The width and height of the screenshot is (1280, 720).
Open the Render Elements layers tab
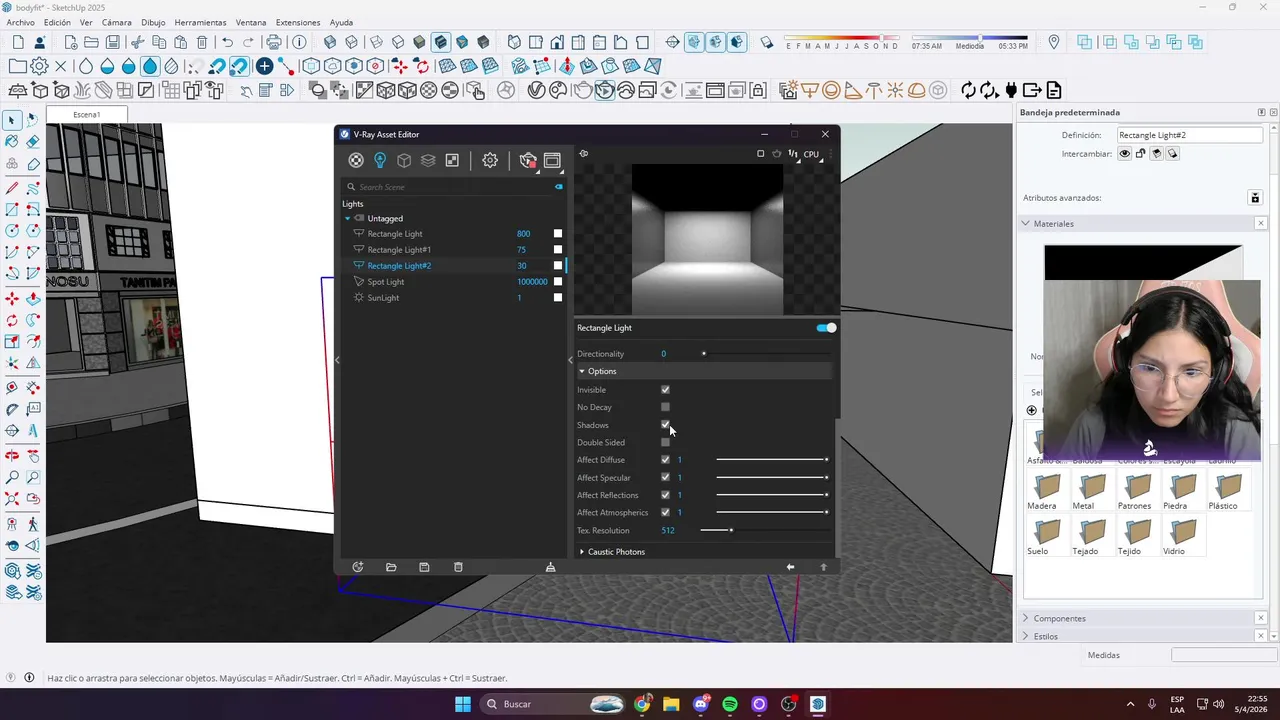point(428,160)
